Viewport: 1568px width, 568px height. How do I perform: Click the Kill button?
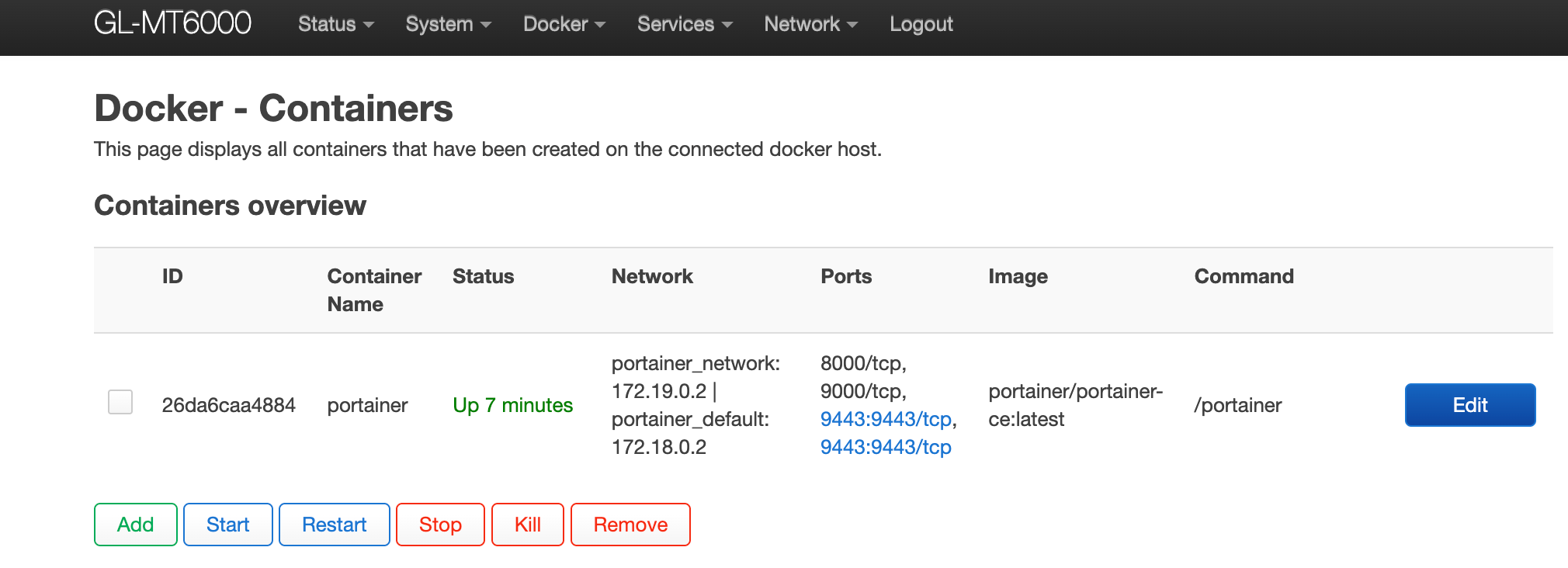(528, 525)
